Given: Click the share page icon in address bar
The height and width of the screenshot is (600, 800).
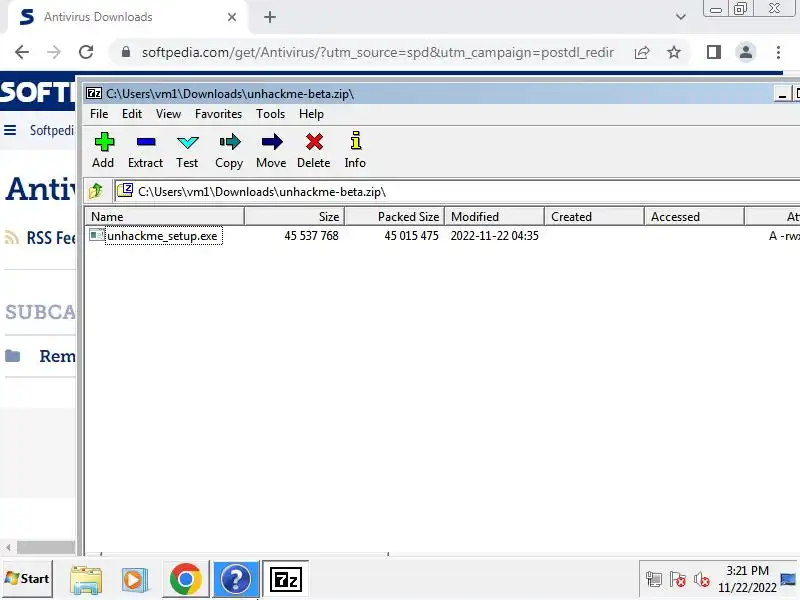Looking at the screenshot, I should [642, 53].
